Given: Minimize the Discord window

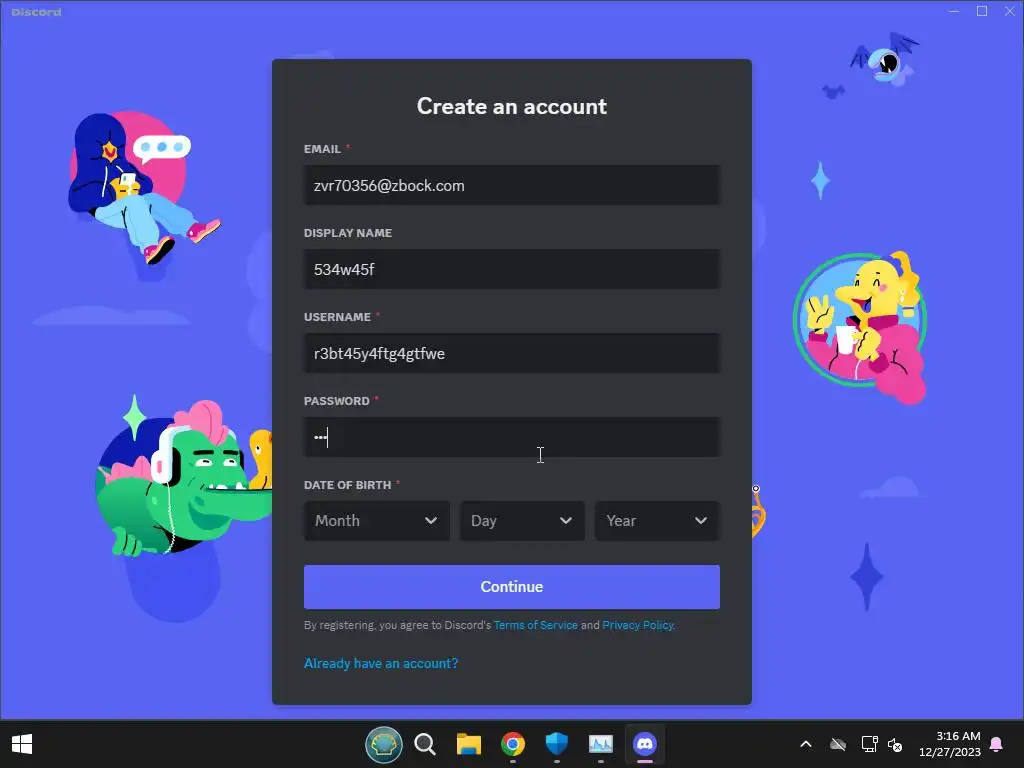Looking at the screenshot, I should pyautogui.click(x=954, y=11).
